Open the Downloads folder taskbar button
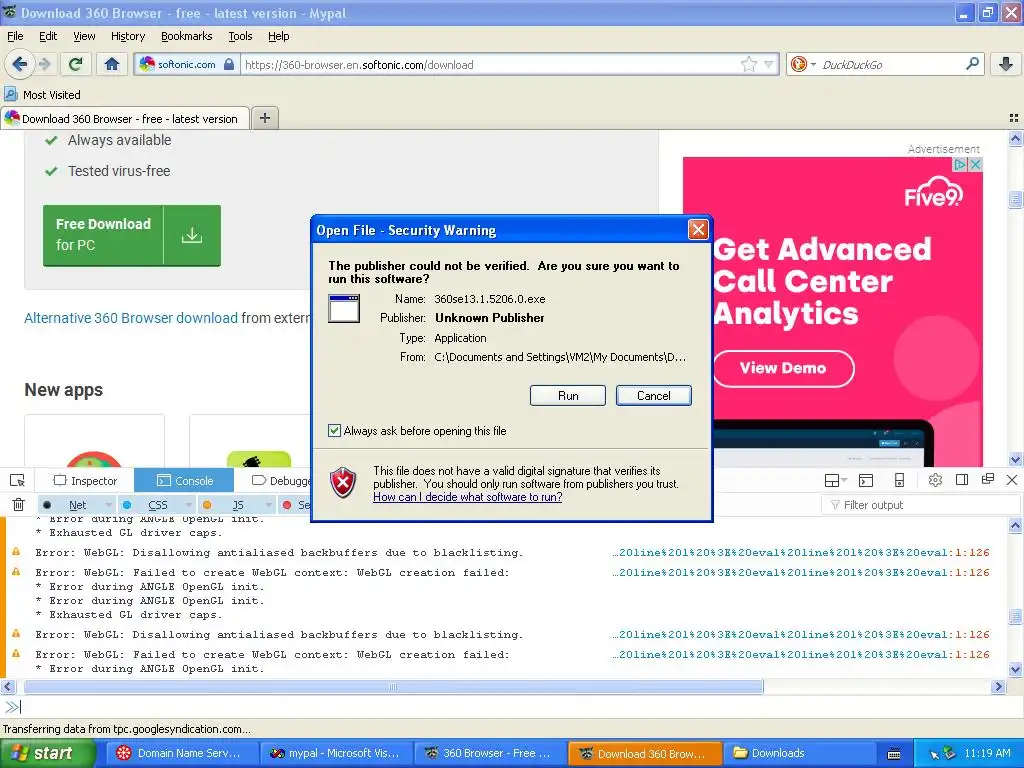1024x768 pixels. [x=800, y=754]
